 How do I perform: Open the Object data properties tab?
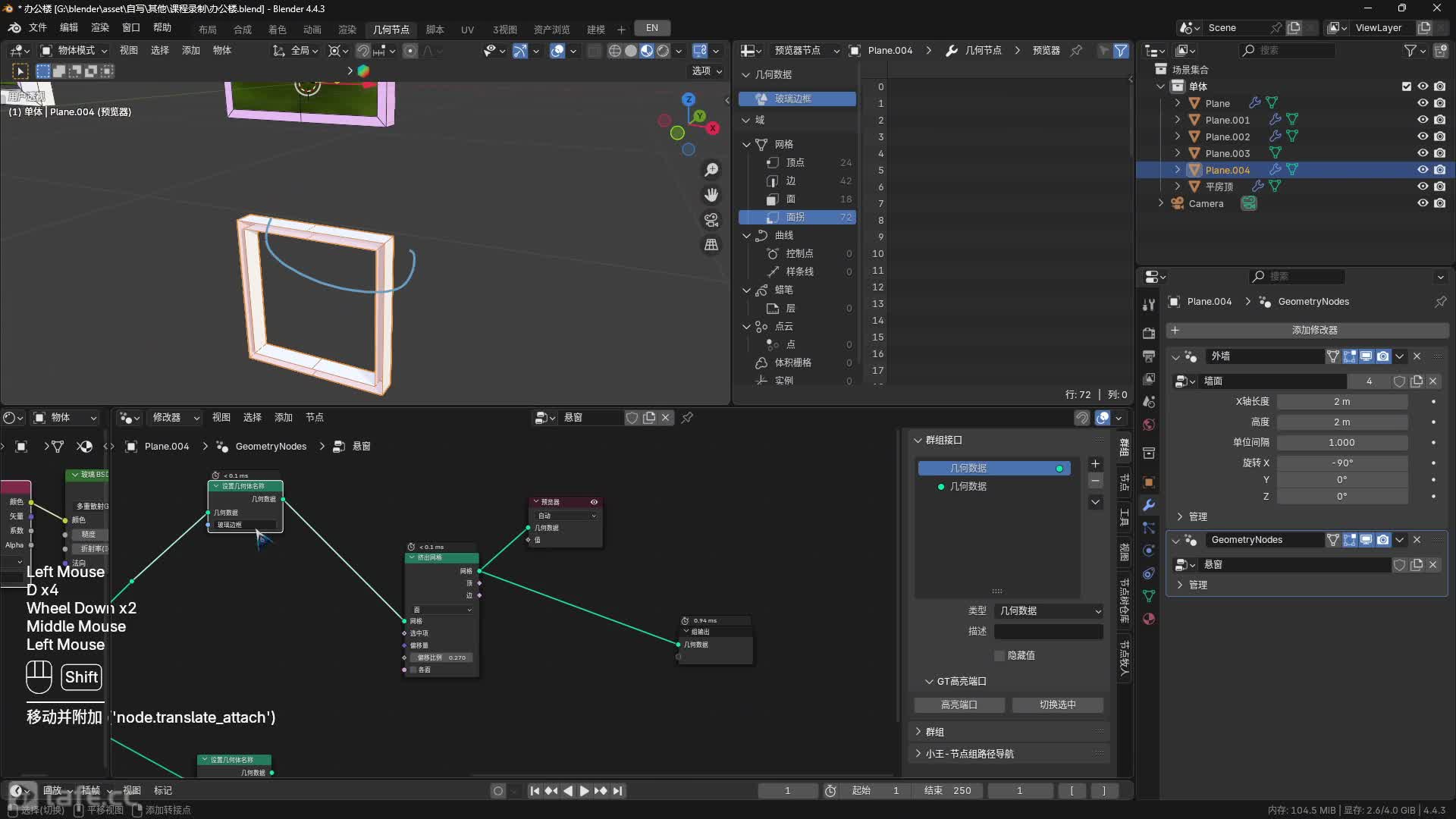[x=1149, y=596]
